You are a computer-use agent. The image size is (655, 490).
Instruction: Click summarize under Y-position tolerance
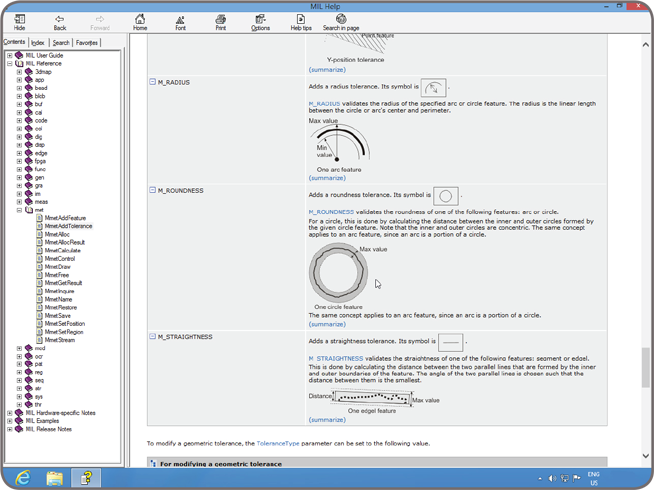pyautogui.click(x=327, y=70)
